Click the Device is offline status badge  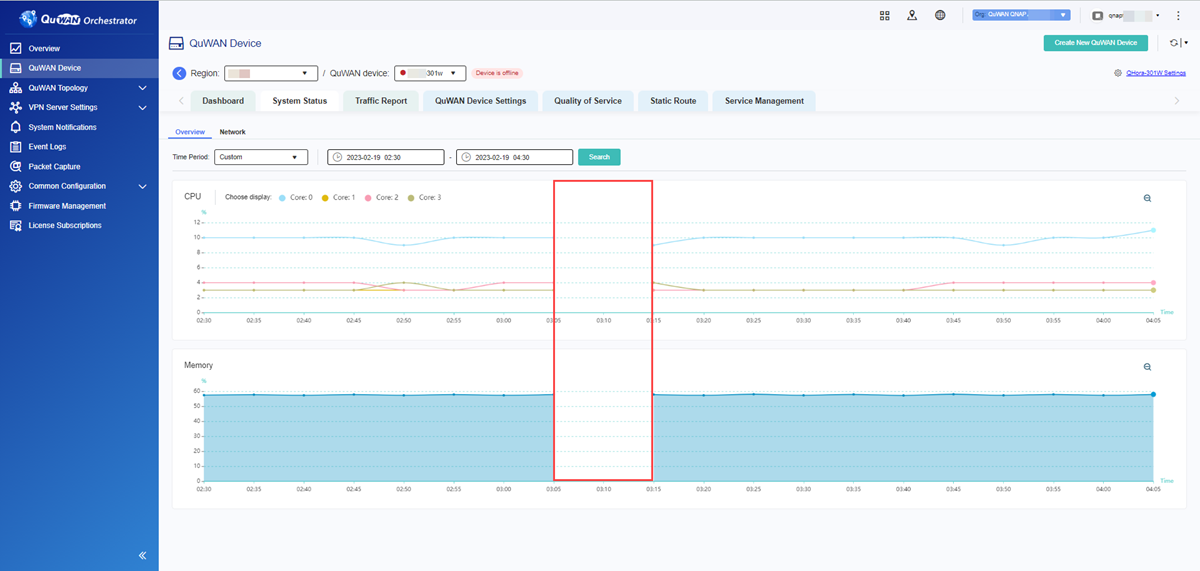(497, 73)
